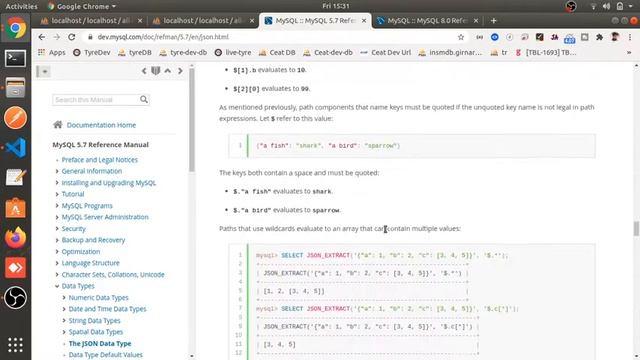Go to next manual section arrow
This screenshot has height=360, width=640.
(x=180, y=71)
